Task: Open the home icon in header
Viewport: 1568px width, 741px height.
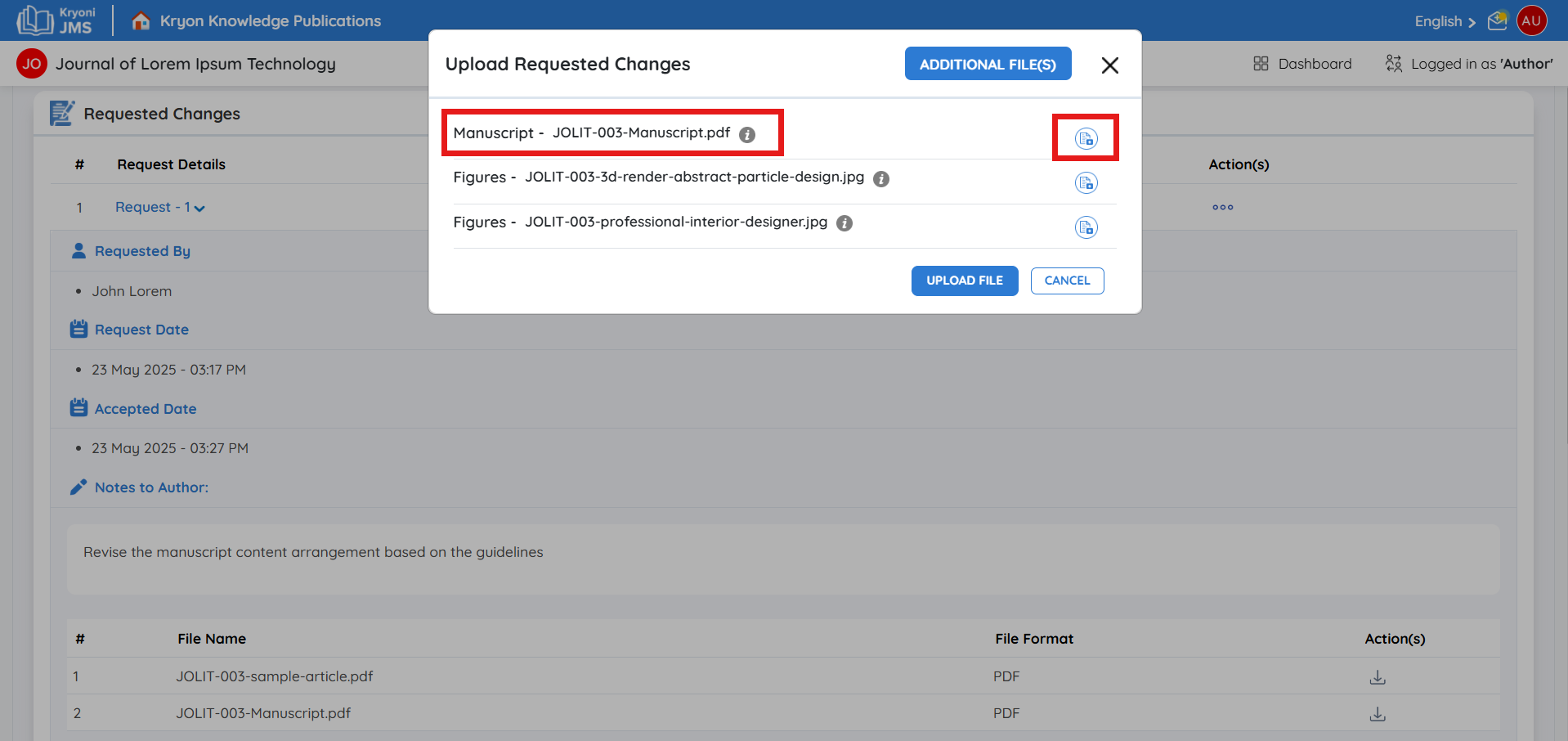Action: click(x=141, y=21)
